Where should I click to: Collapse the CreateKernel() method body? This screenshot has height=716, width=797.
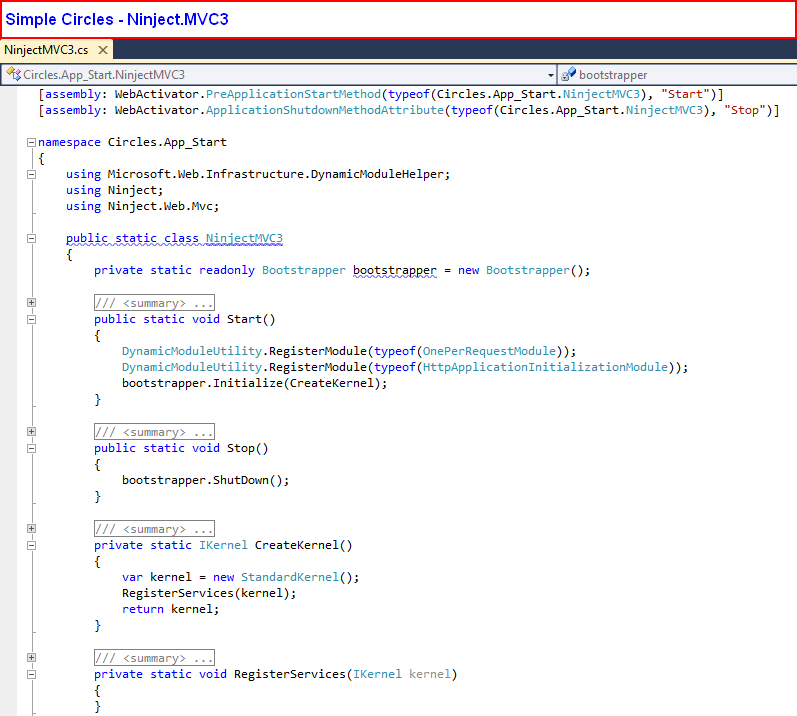point(32,545)
